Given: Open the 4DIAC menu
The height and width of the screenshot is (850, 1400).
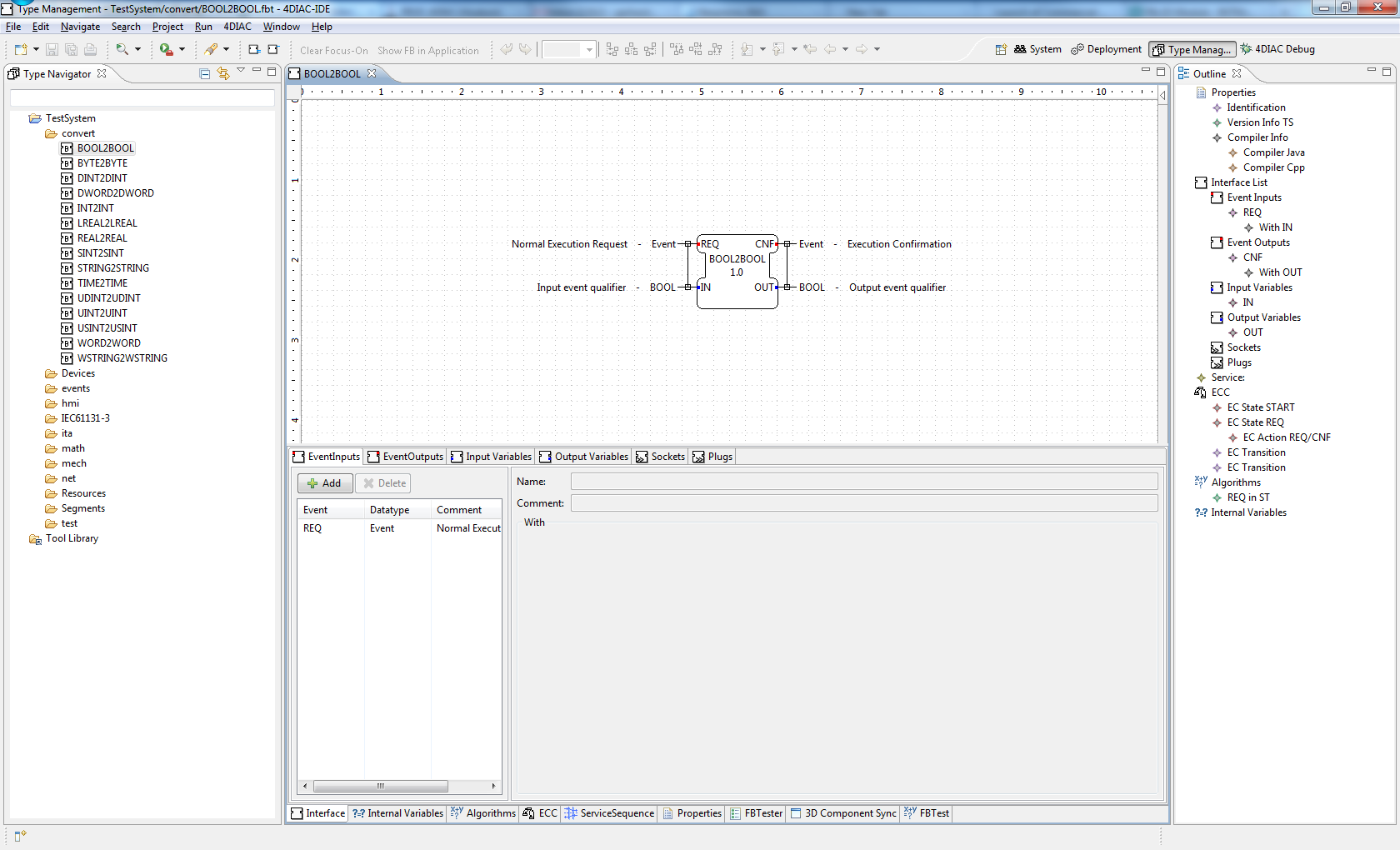Looking at the screenshot, I should point(237,27).
